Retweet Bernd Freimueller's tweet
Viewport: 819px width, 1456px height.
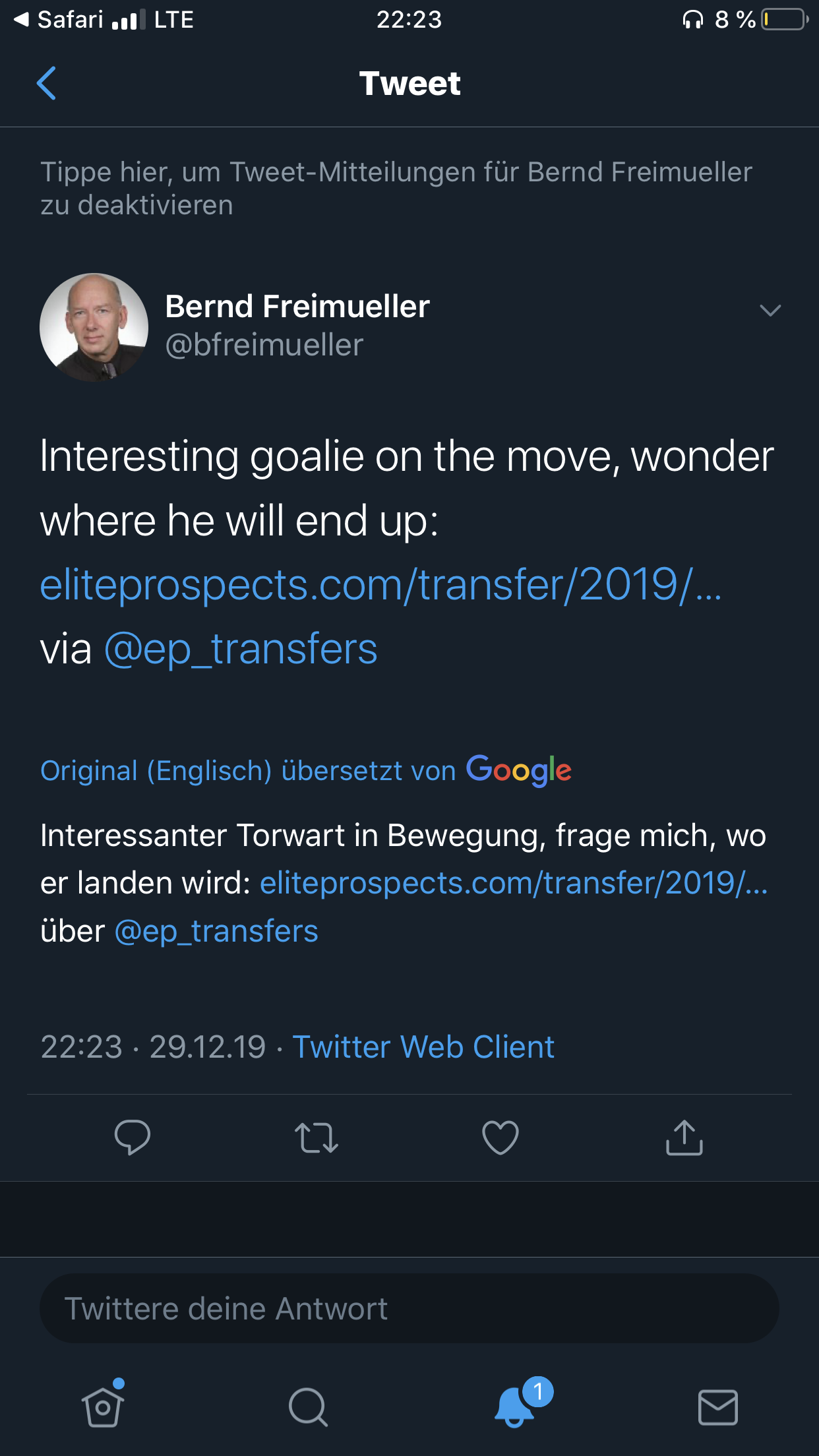[x=317, y=1137]
